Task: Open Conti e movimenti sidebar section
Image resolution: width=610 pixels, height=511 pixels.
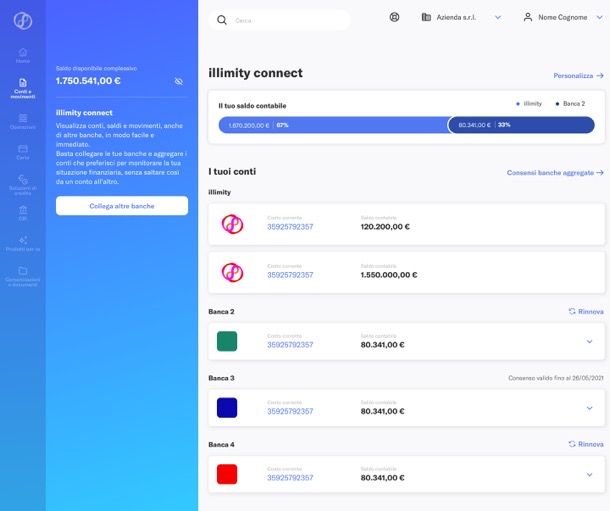Action: point(23,88)
